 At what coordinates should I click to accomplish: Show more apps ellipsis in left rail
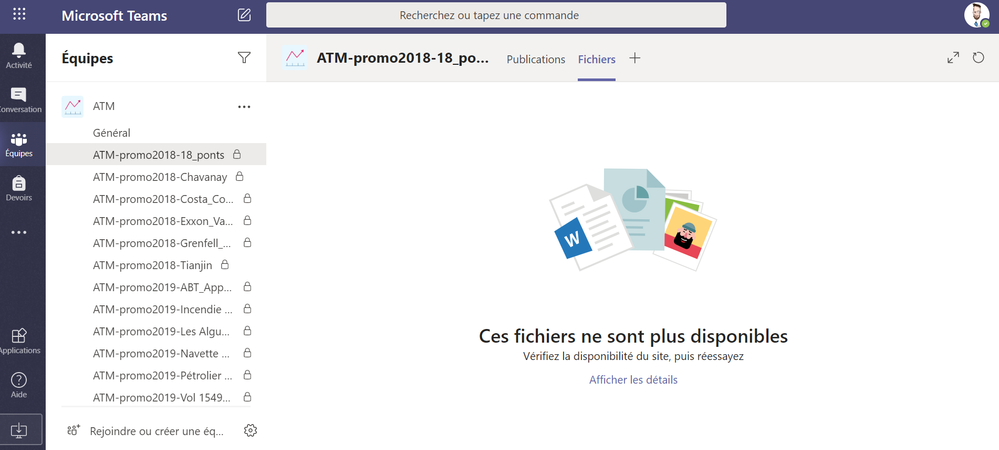19,233
